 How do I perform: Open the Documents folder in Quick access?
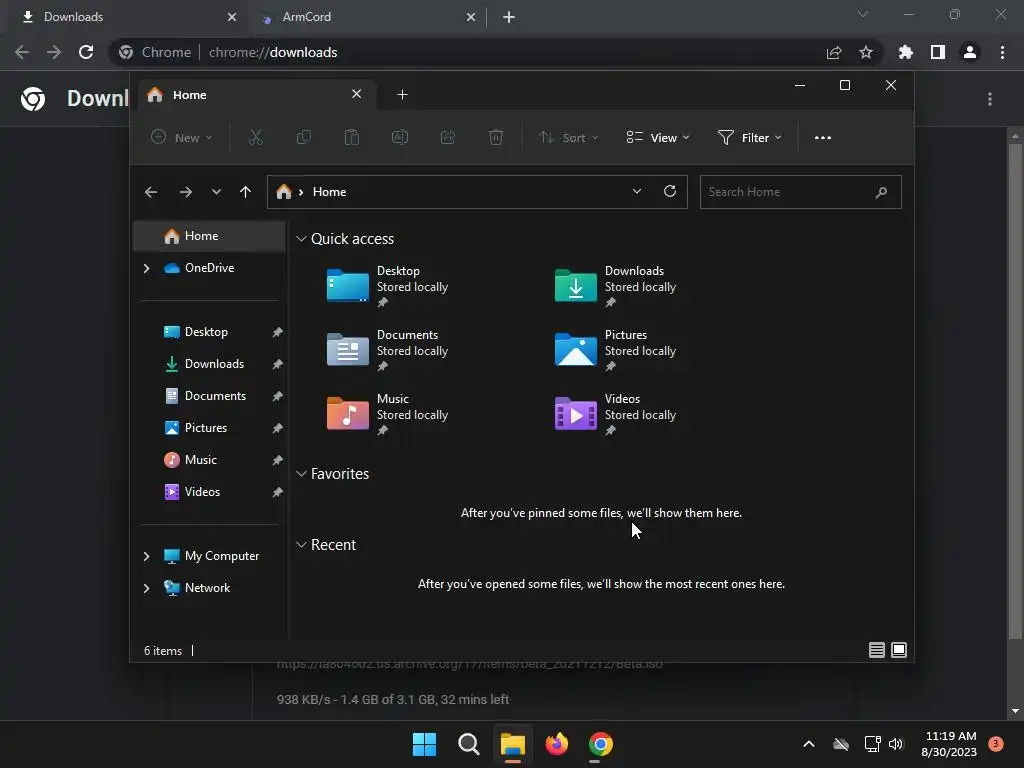click(x=387, y=351)
